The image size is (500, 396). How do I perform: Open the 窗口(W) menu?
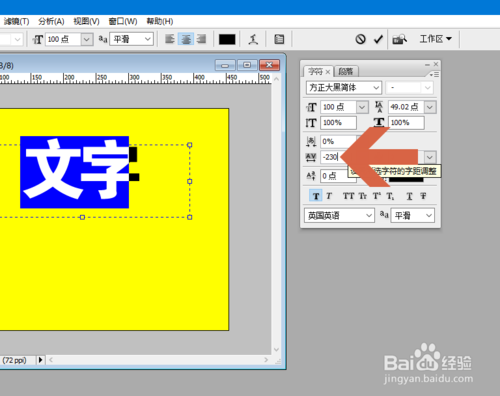[123, 21]
